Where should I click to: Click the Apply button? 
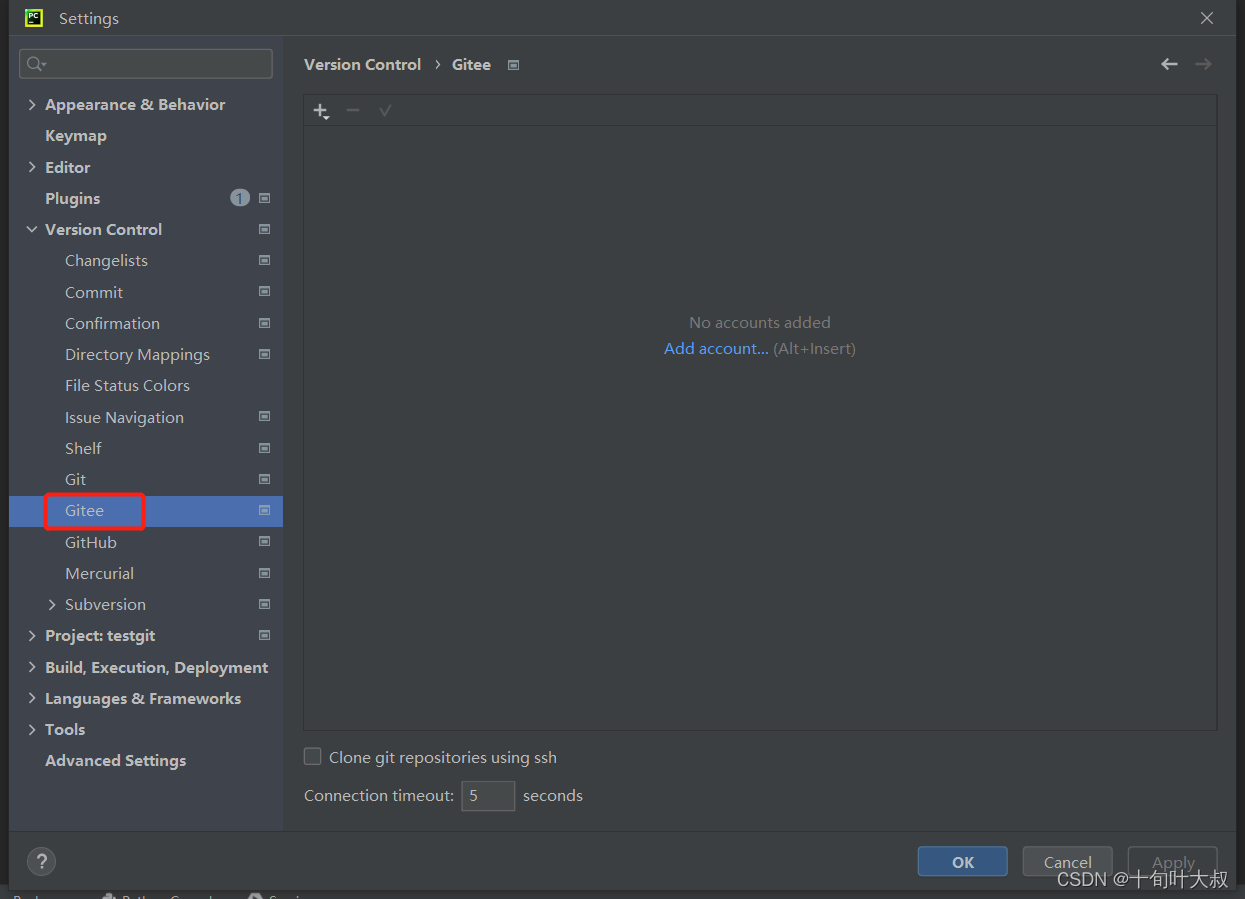[x=1173, y=862]
